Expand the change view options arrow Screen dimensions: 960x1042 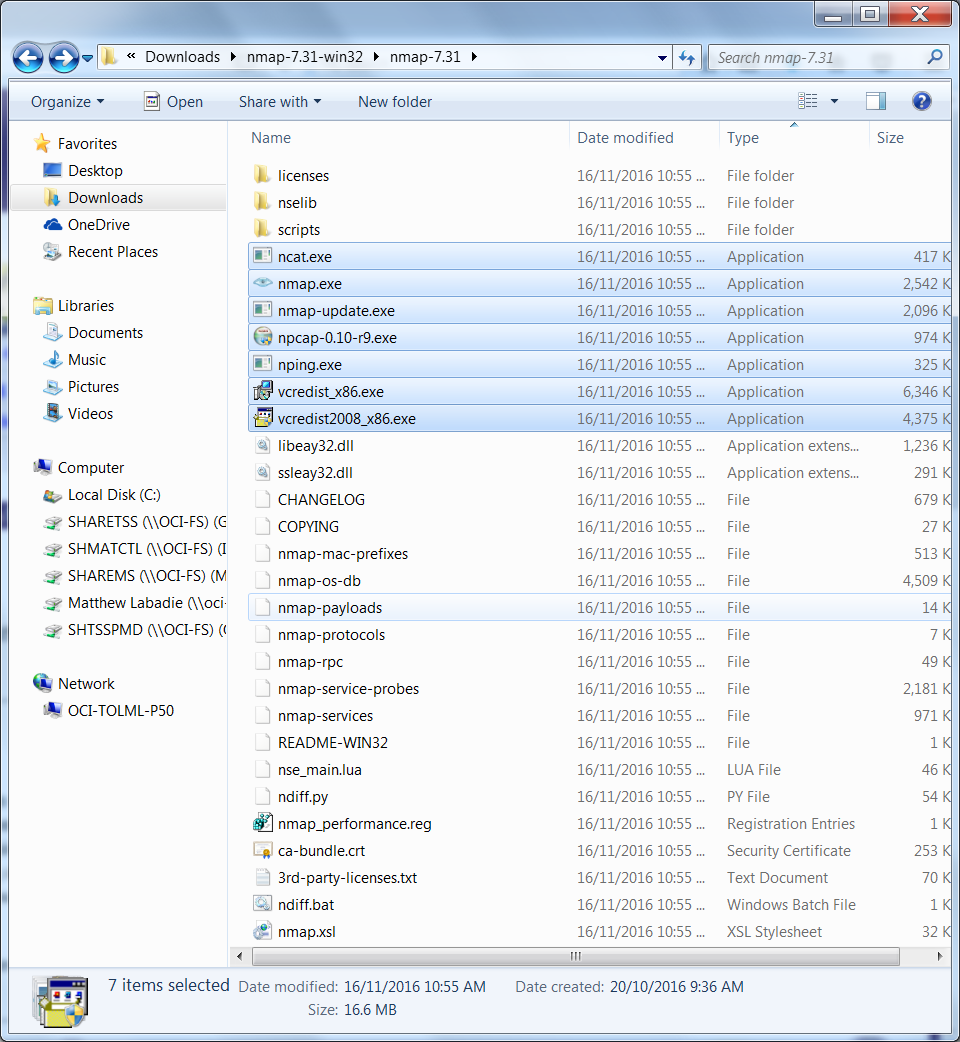click(x=834, y=102)
